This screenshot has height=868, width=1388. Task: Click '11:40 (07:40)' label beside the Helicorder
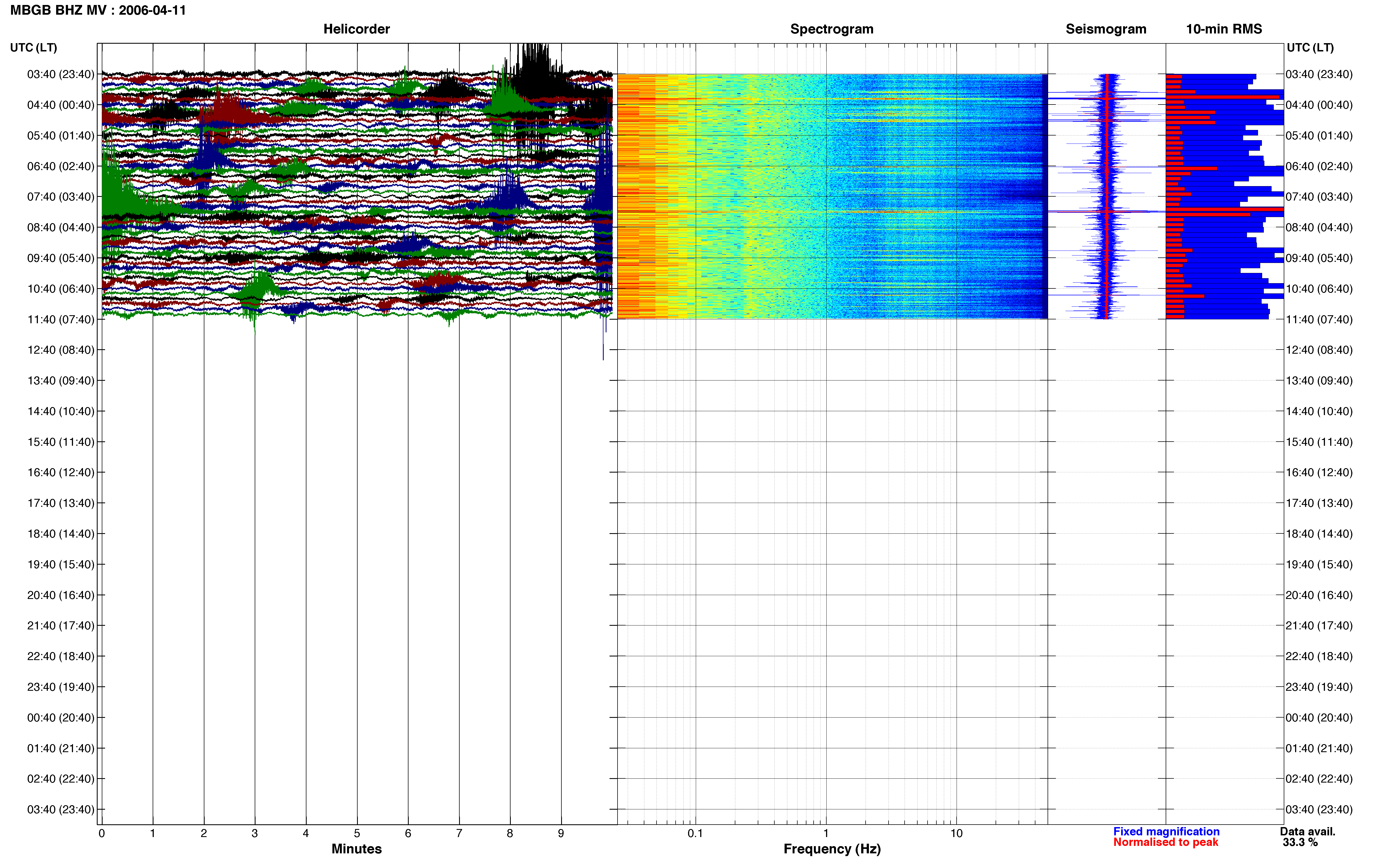(x=61, y=319)
